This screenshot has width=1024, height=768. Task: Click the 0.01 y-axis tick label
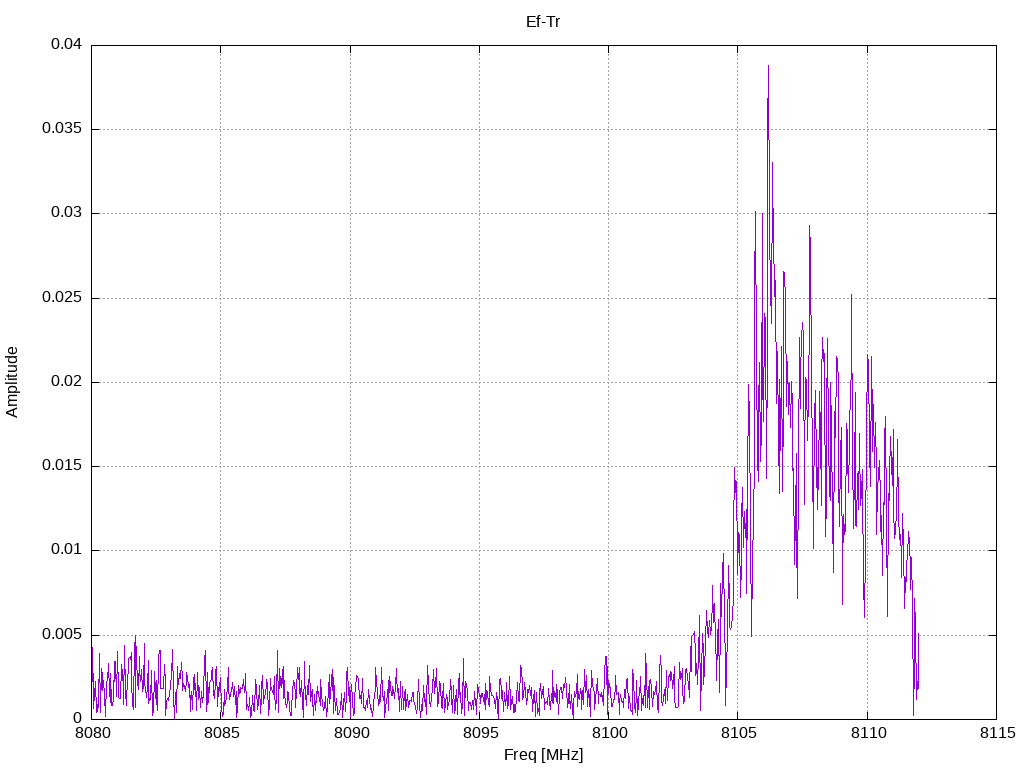(x=67, y=550)
